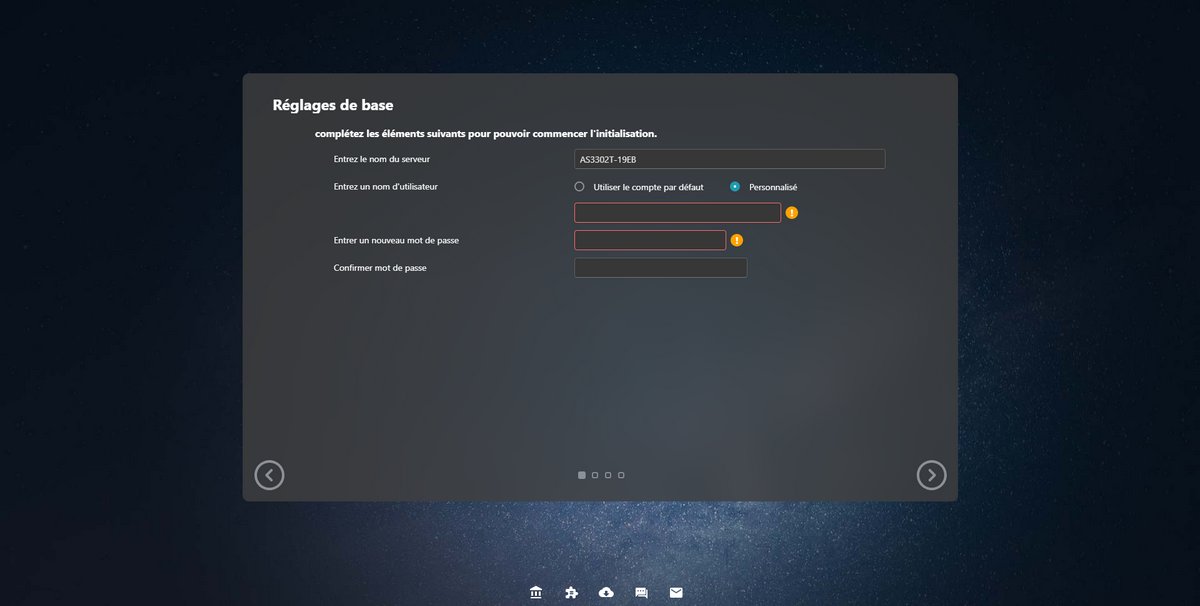
Task: Focus the custom username input field
Action: [677, 213]
